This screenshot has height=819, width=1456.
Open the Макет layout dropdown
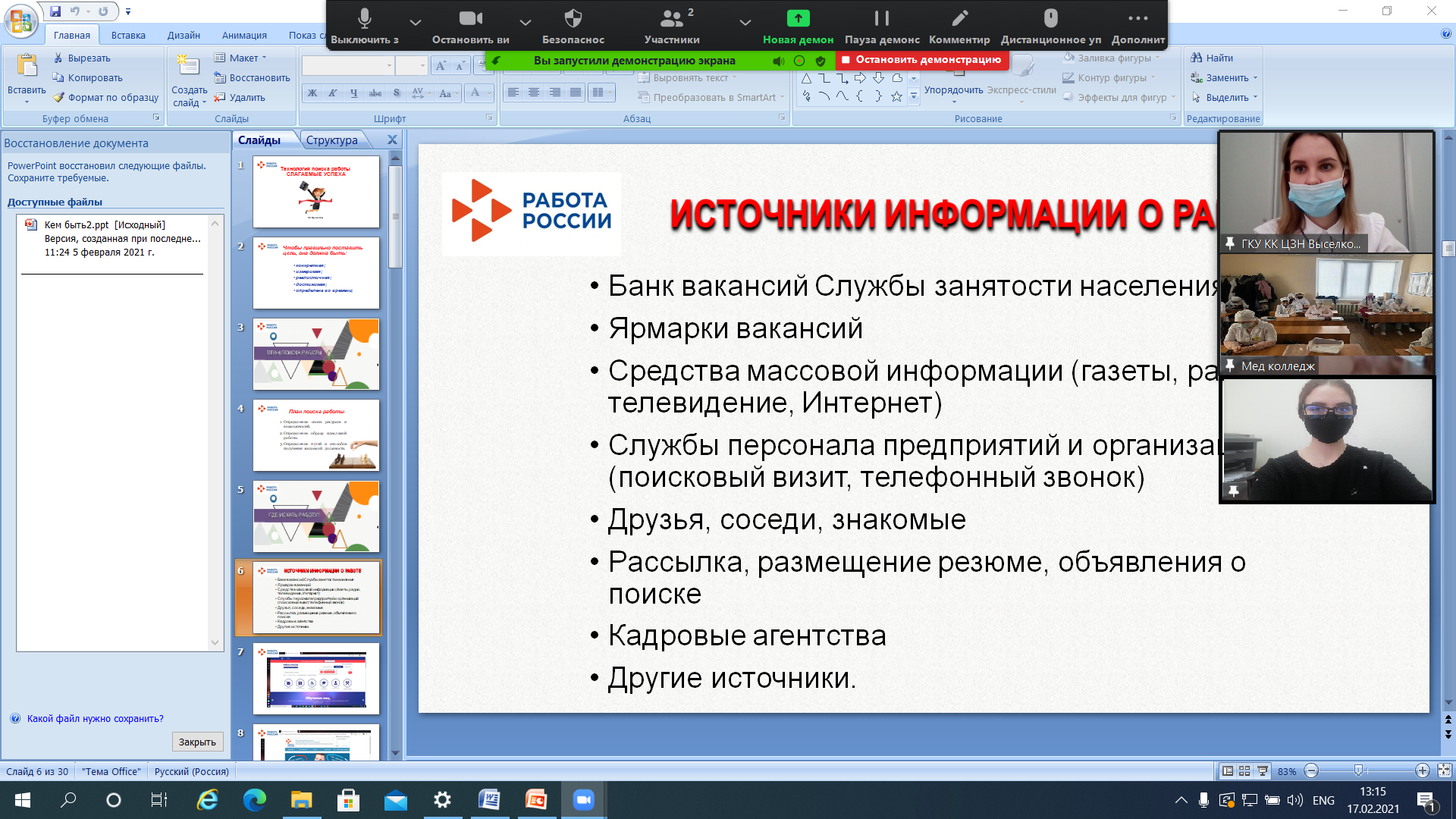[x=240, y=58]
